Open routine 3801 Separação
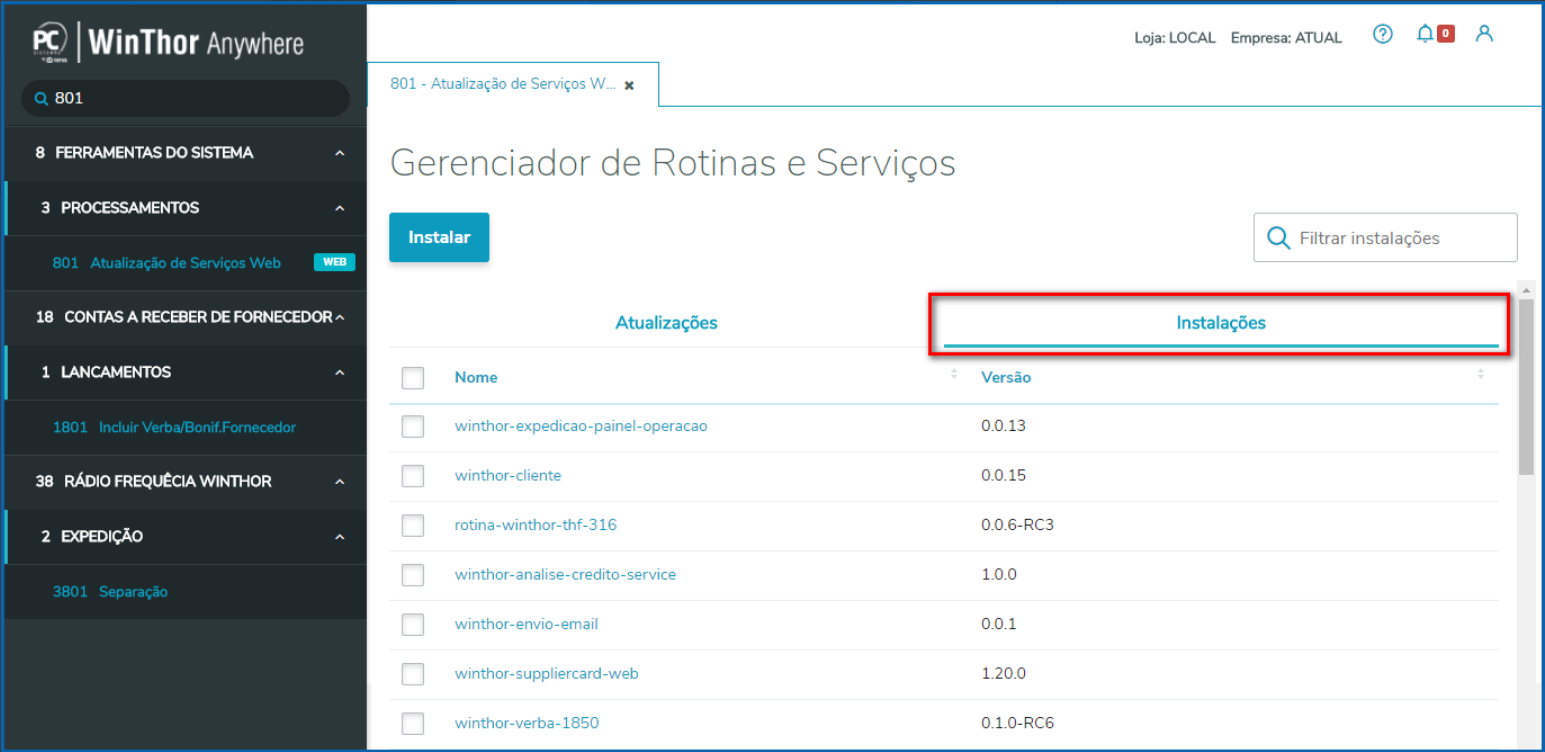The width and height of the screenshot is (1545, 752). pyautogui.click(x=110, y=592)
